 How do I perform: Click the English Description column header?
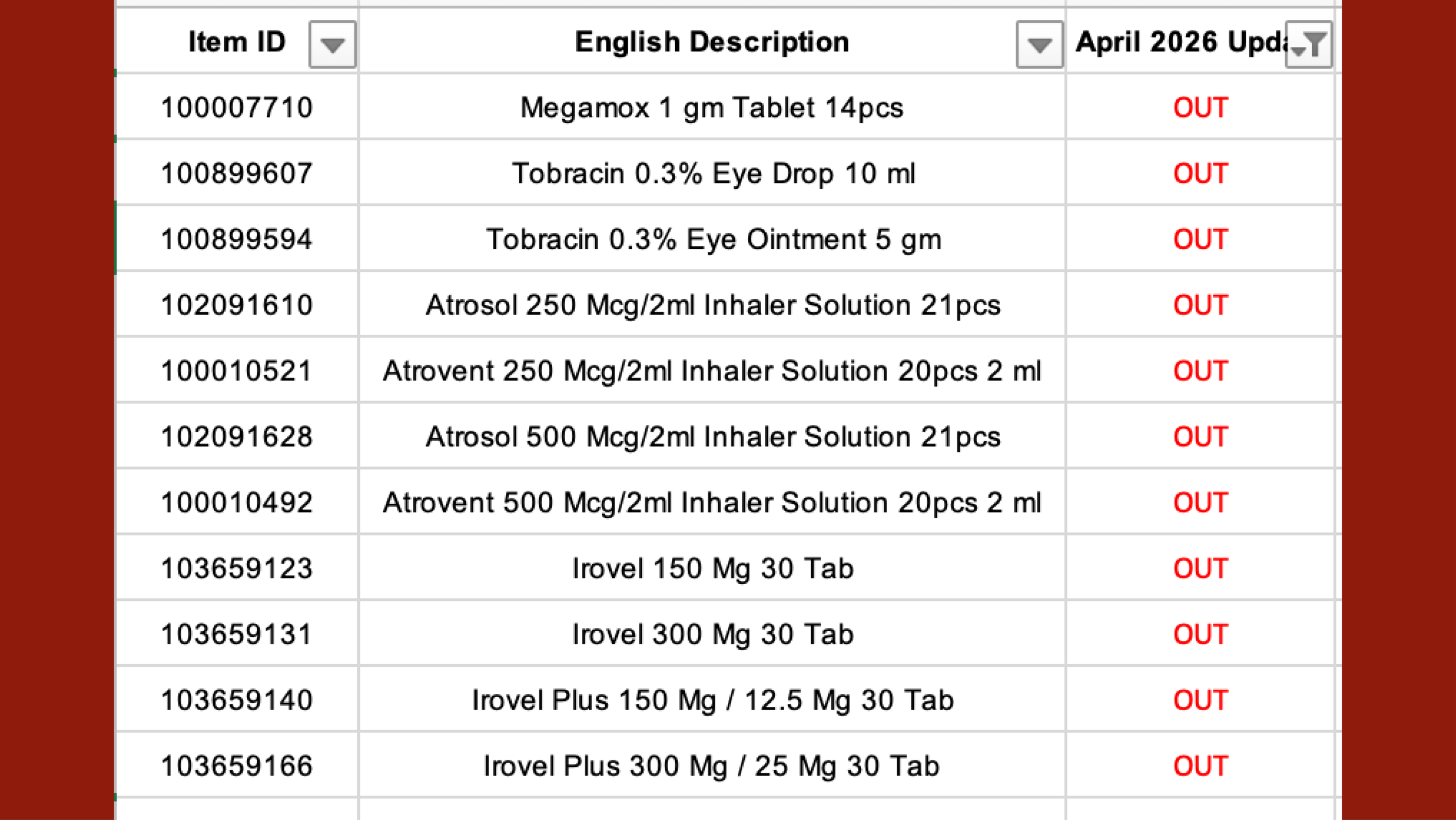(711, 42)
